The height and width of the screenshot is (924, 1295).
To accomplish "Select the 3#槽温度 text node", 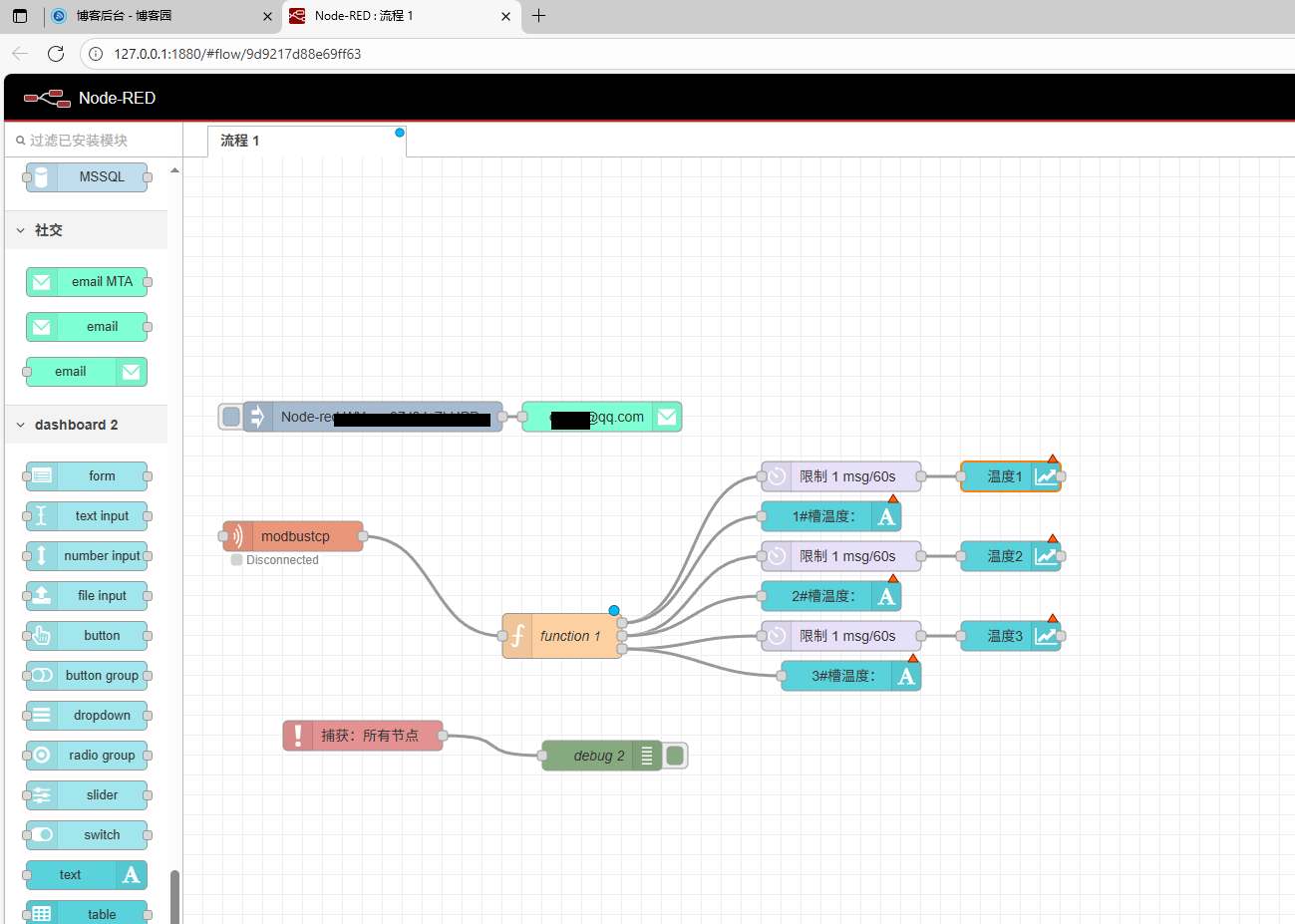I will click(851, 676).
